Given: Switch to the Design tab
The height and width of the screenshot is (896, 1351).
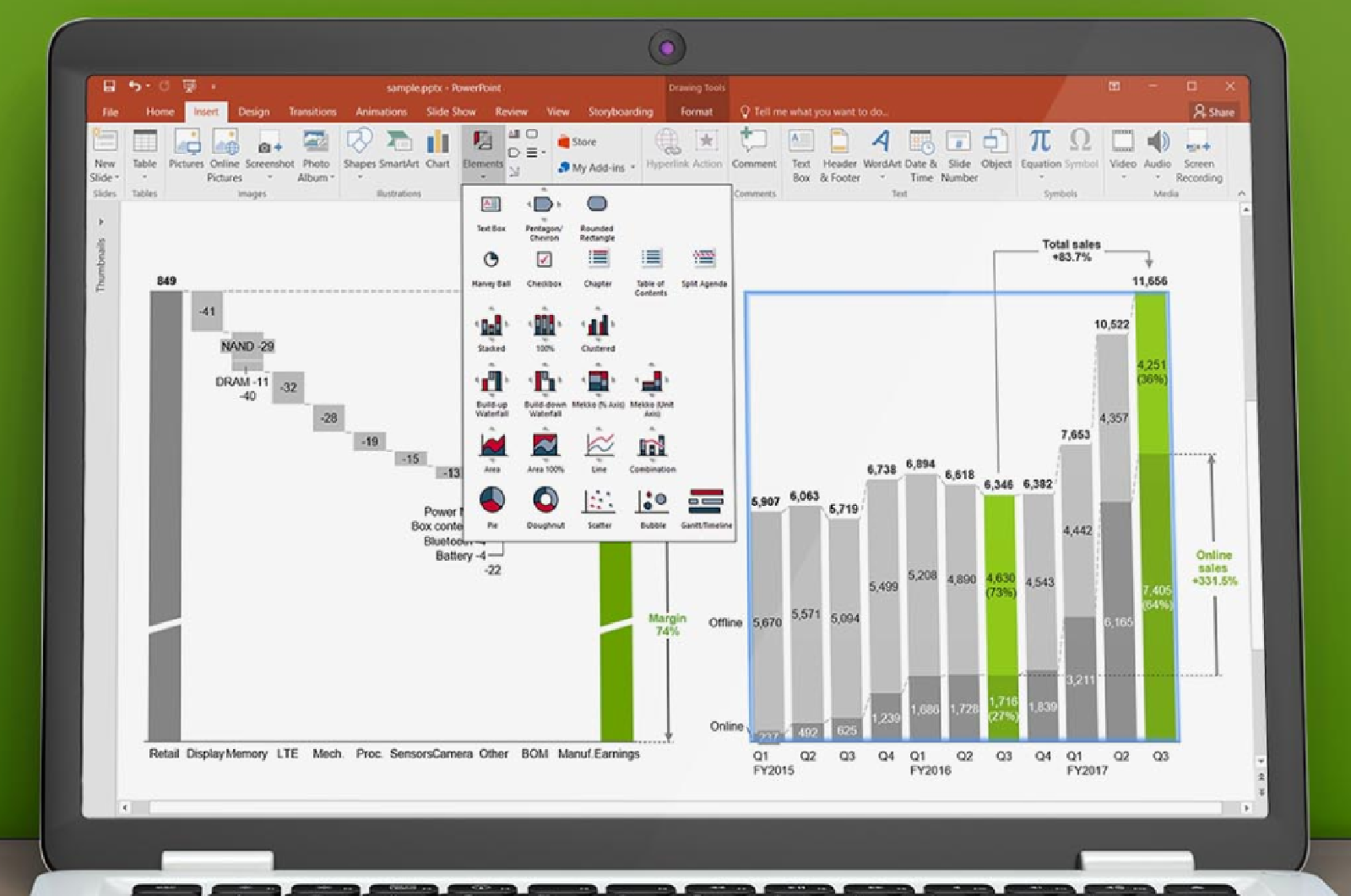Looking at the screenshot, I should (253, 111).
